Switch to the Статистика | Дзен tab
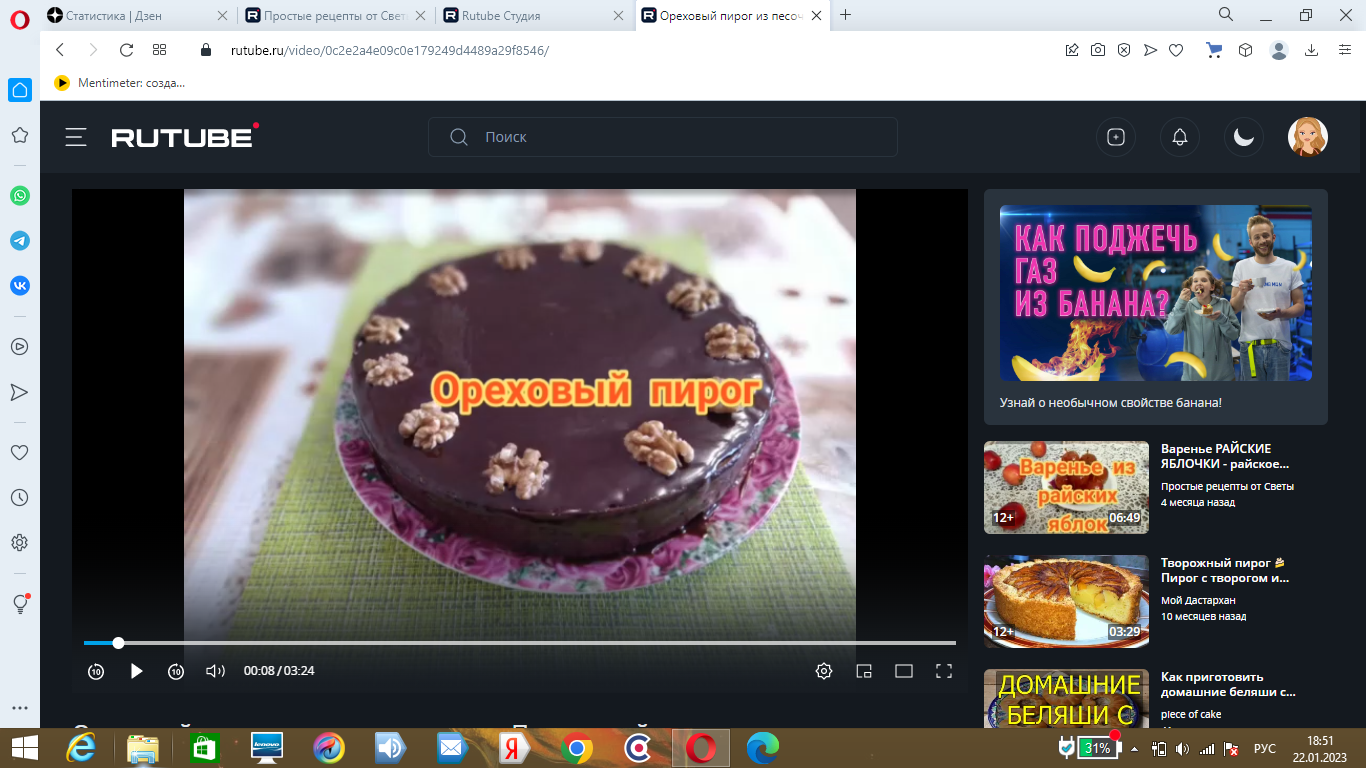The height and width of the screenshot is (768, 1366). 138,15
